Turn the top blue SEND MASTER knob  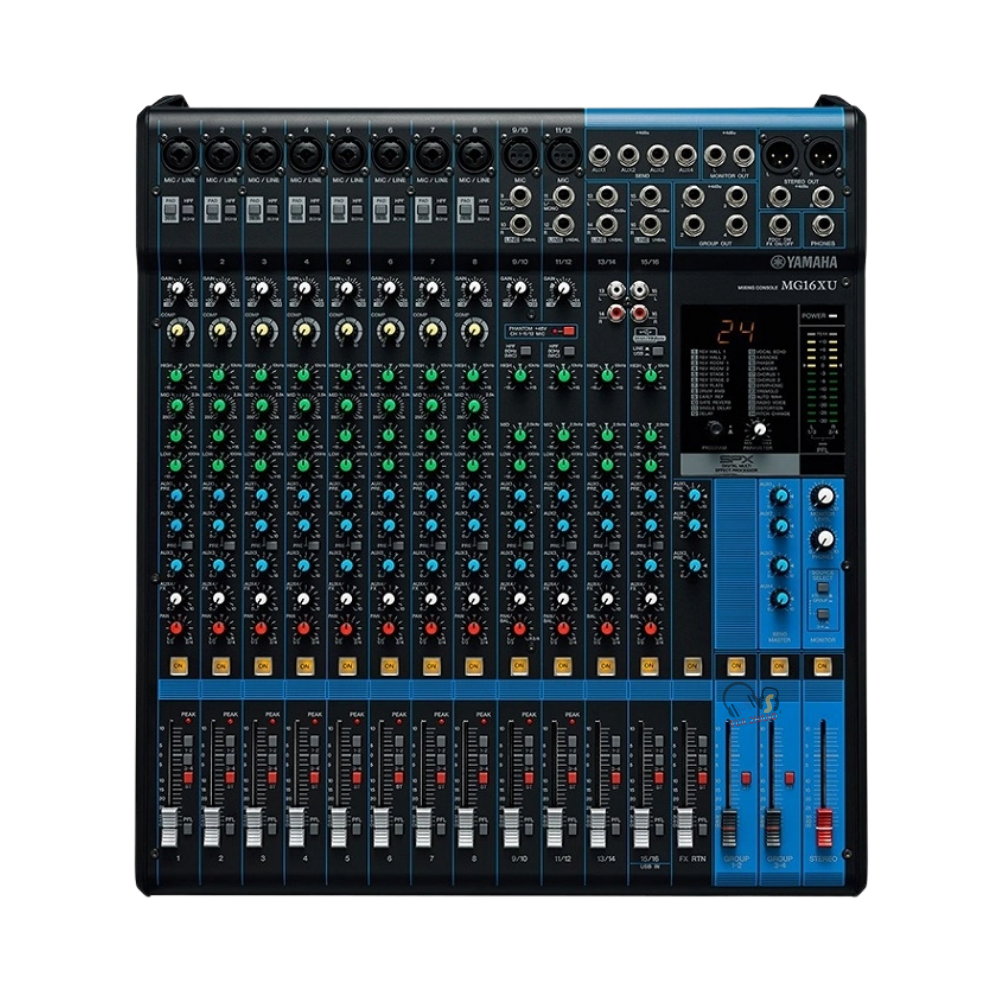point(779,496)
